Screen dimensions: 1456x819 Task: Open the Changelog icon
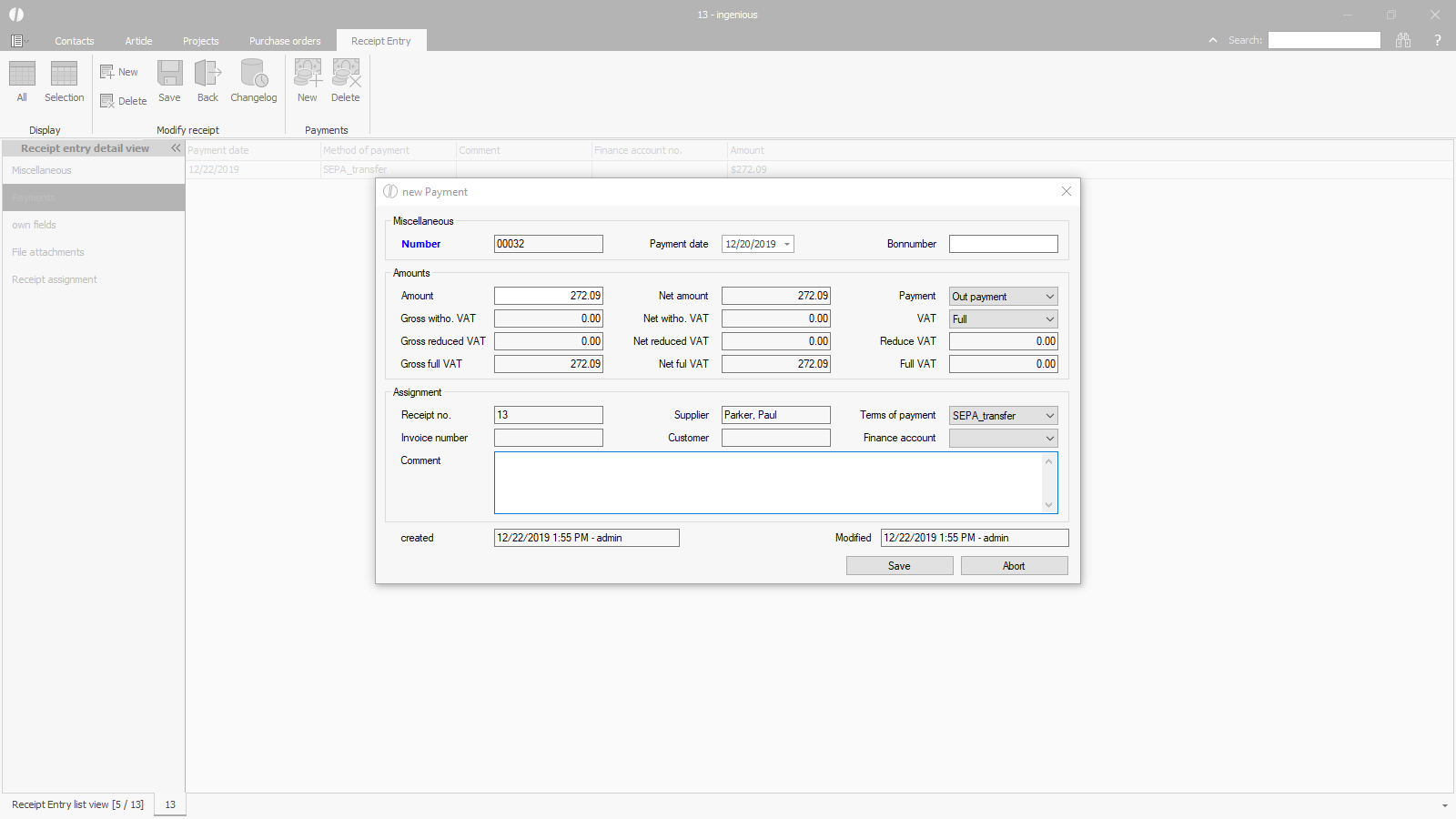253,75
